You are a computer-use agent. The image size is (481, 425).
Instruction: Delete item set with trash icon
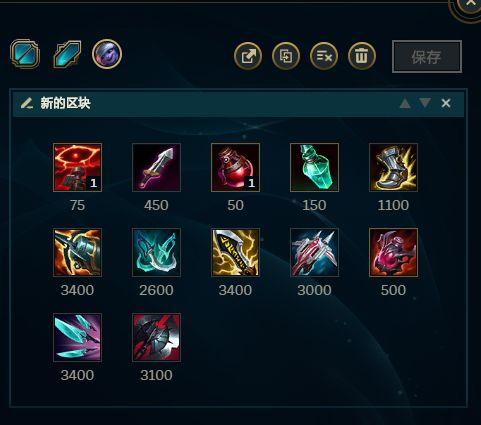362,56
